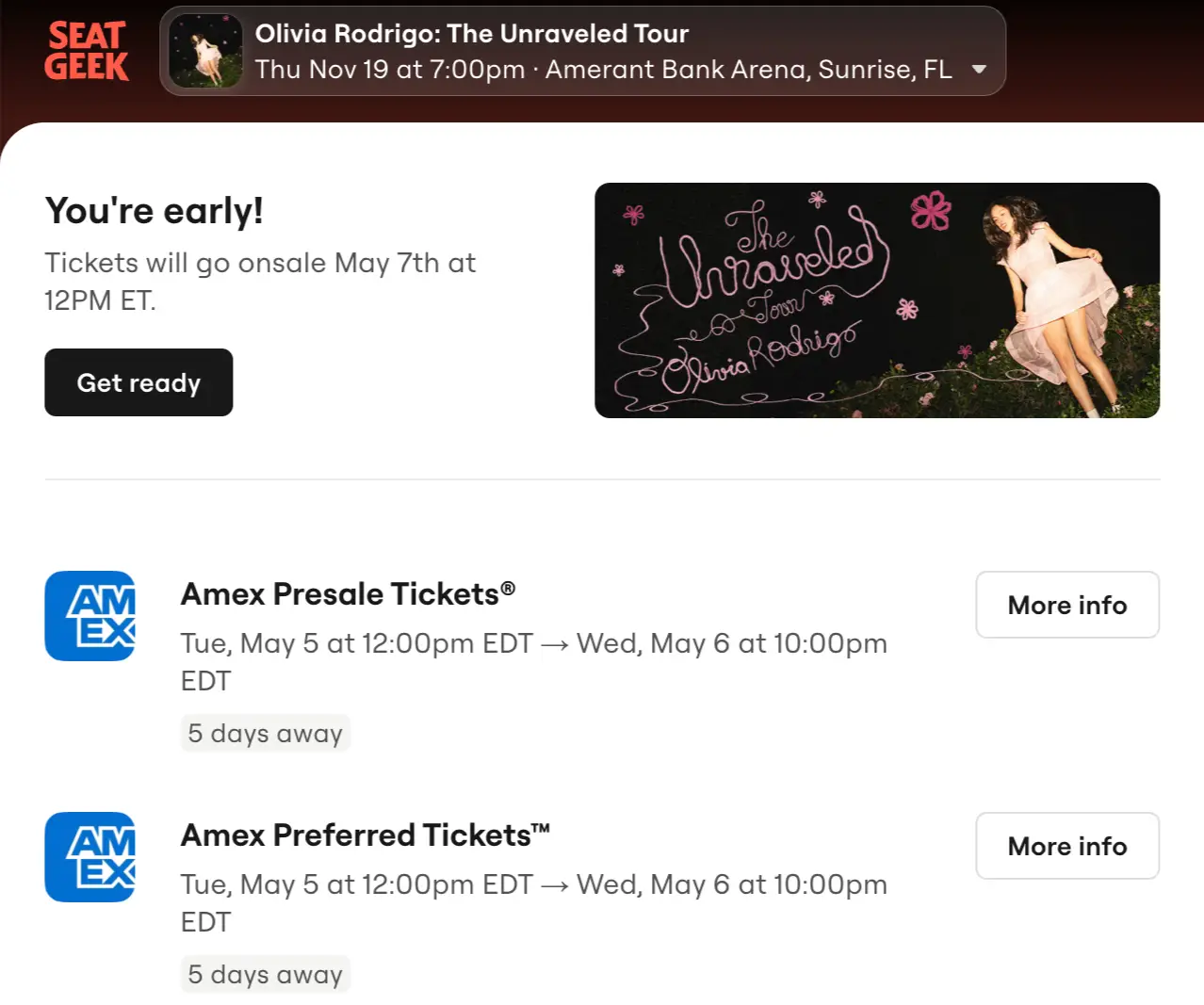Image resolution: width=1204 pixels, height=1005 pixels.
Task: Open the event selector via the chevron arrow
Action: [980, 69]
